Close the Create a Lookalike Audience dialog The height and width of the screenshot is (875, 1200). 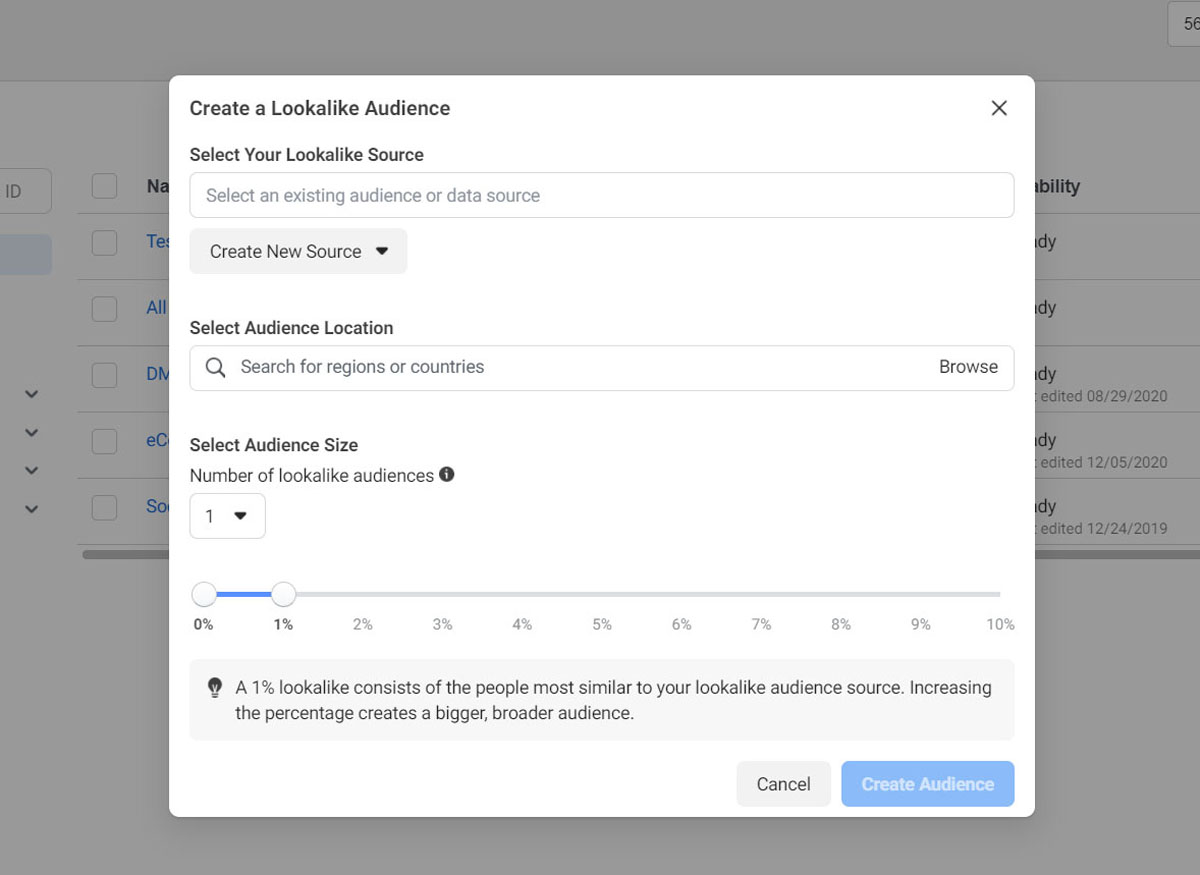coord(999,108)
